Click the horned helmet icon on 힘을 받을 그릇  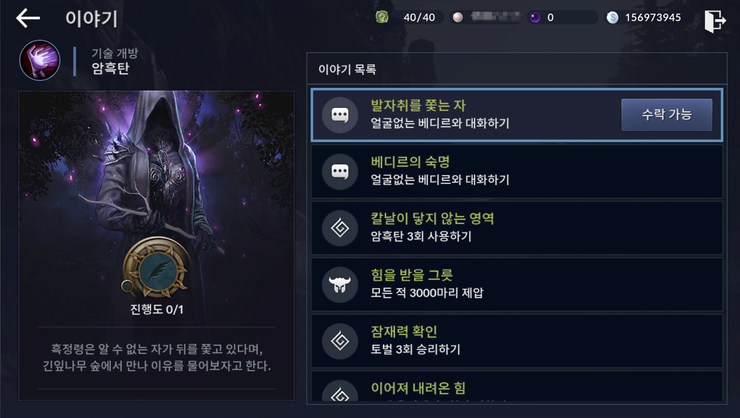(340, 284)
